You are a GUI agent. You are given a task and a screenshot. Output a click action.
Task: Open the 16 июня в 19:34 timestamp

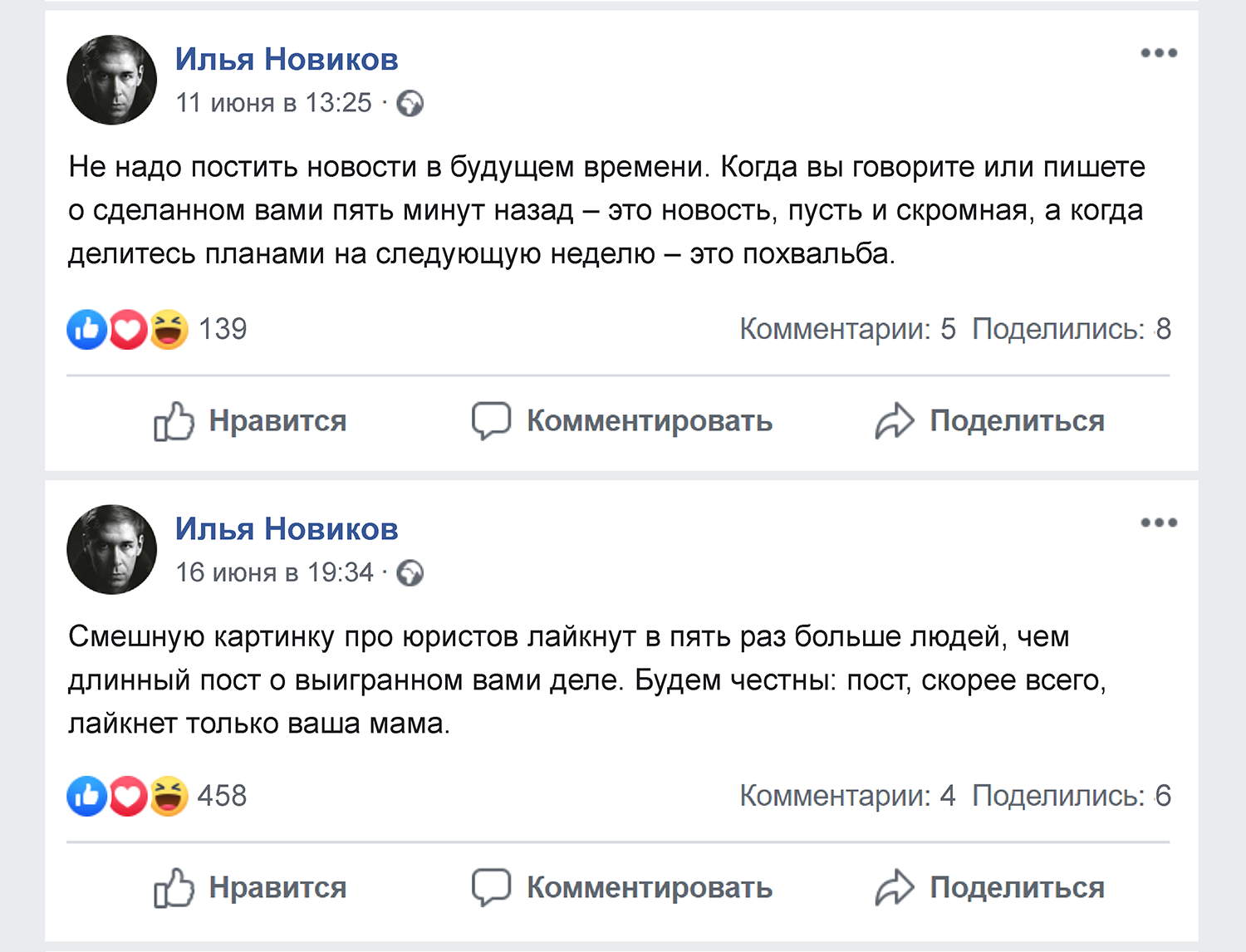tap(274, 573)
